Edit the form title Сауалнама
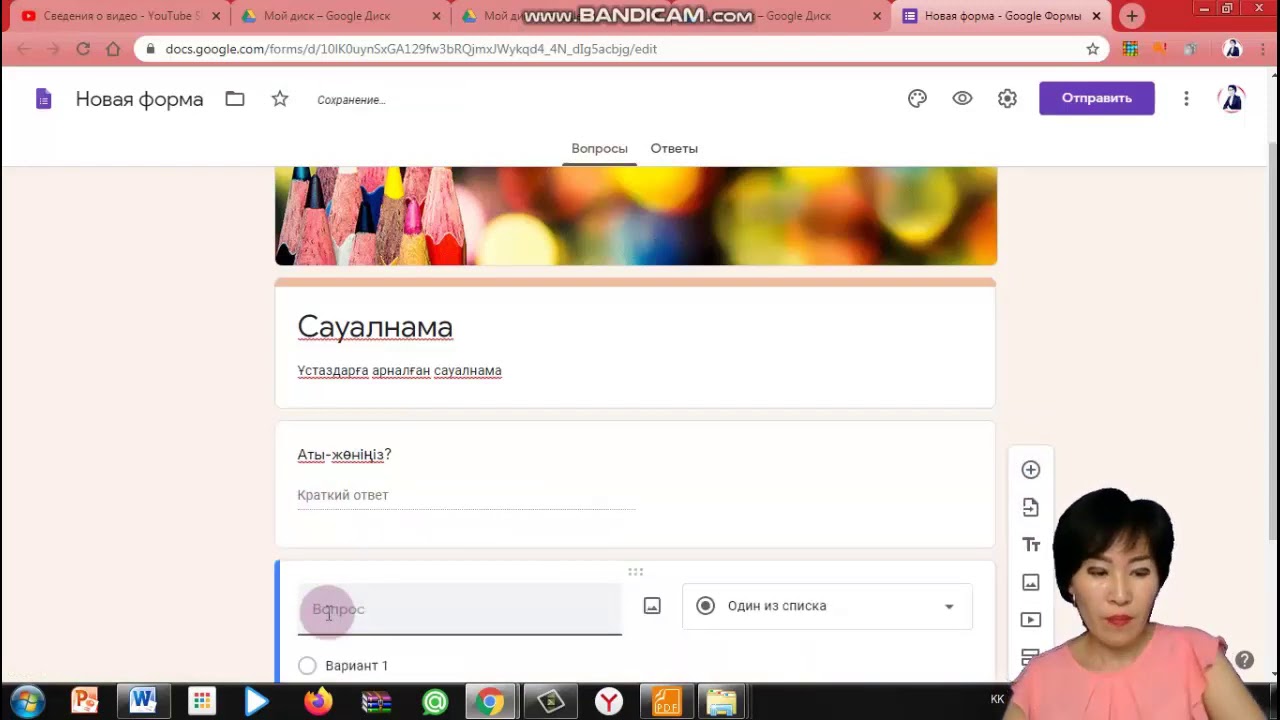1280x720 pixels. coord(375,327)
